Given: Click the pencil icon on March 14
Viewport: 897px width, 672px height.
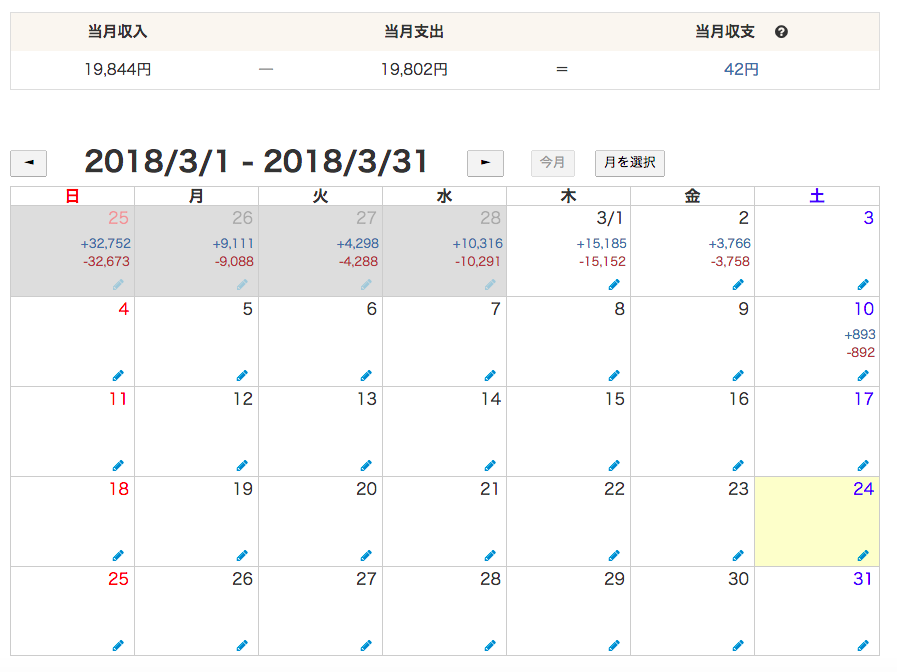Looking at the screenshot, I should click(x=490, y=465).
